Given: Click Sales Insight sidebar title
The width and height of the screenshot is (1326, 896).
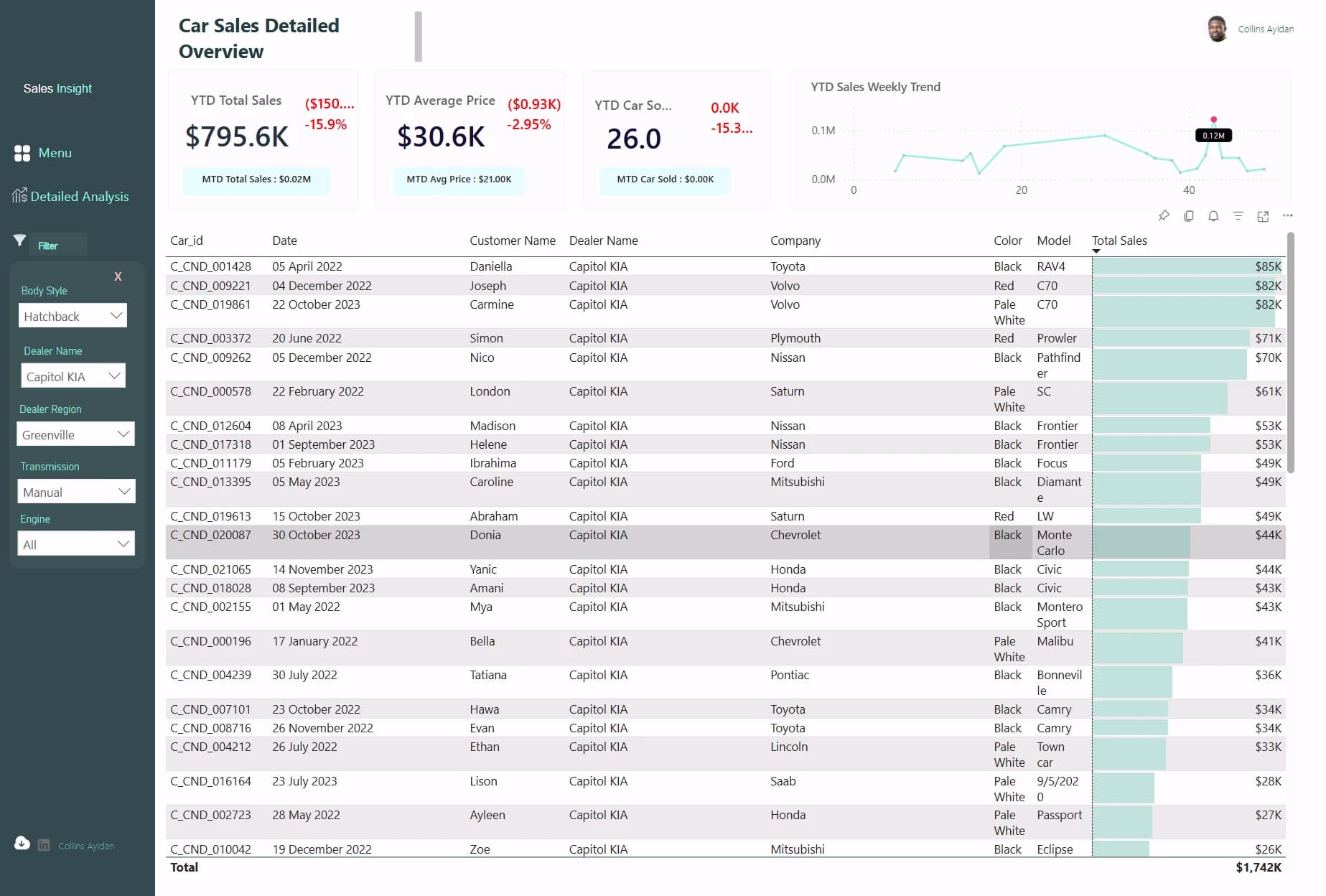Looking at the screenshot, I should coord(57,88).
